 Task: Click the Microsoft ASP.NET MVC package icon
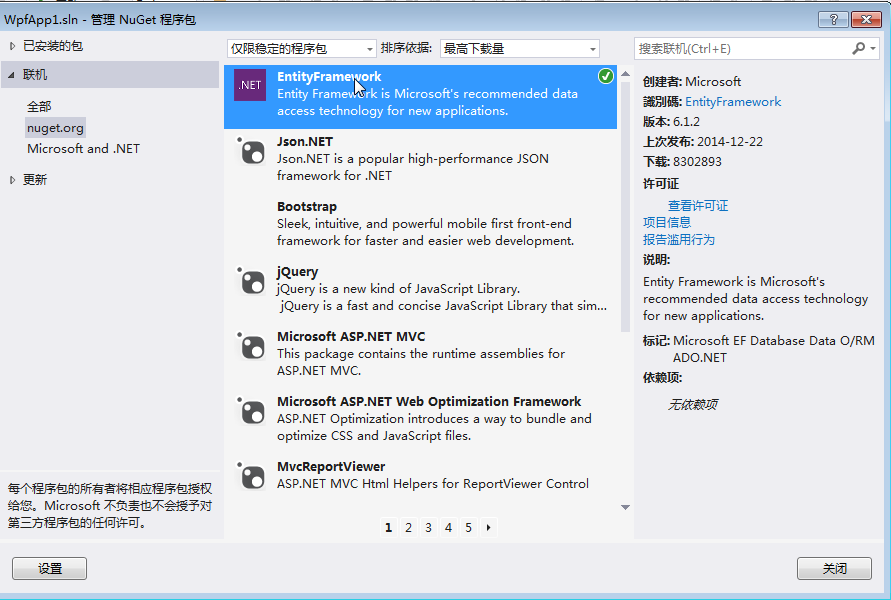tap(250, 346)
